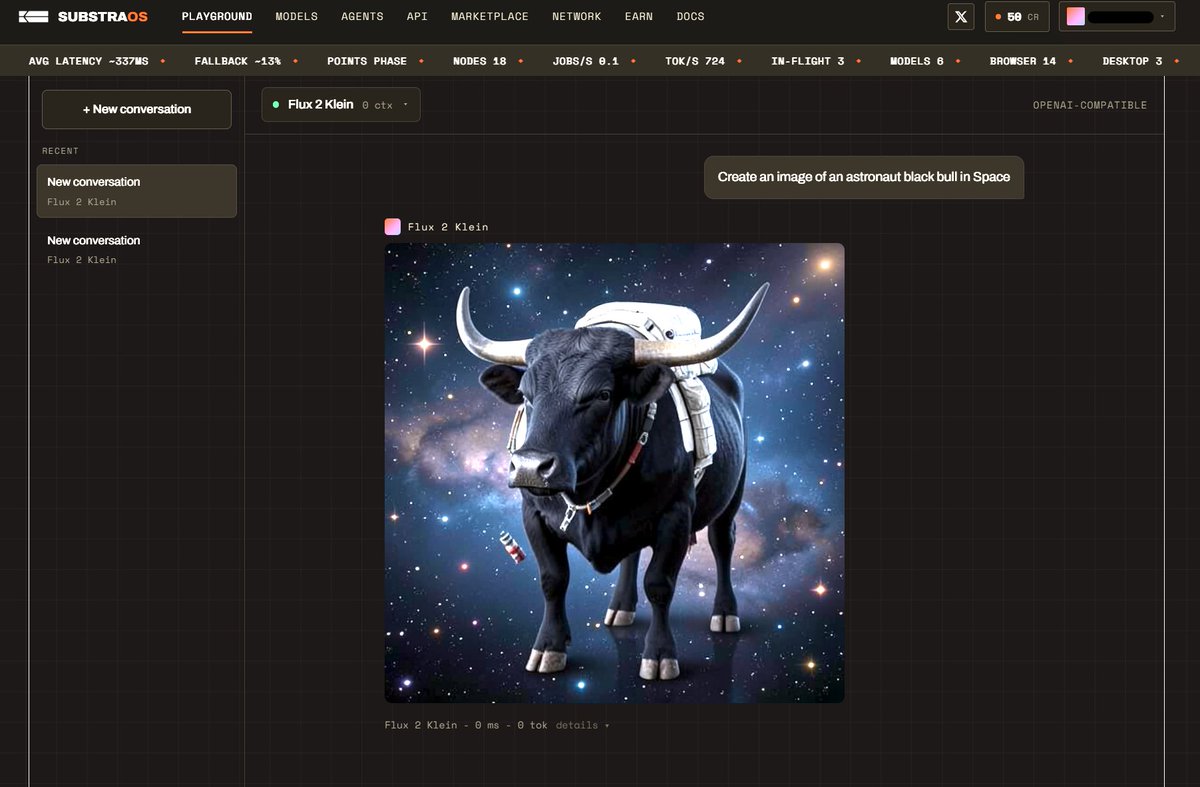The height and width of the screenshot is (787, 1200).
Task: Open the X (Twitter) icon link
Action: (x=961, y=17)
